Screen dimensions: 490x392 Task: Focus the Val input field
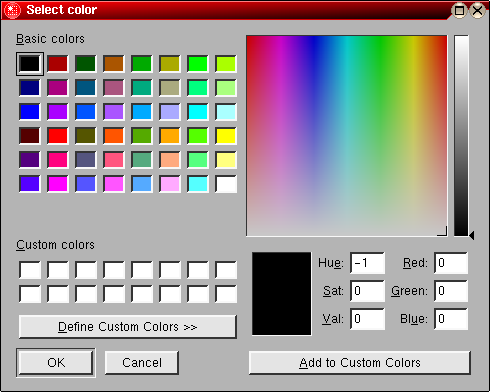(367, 319)
